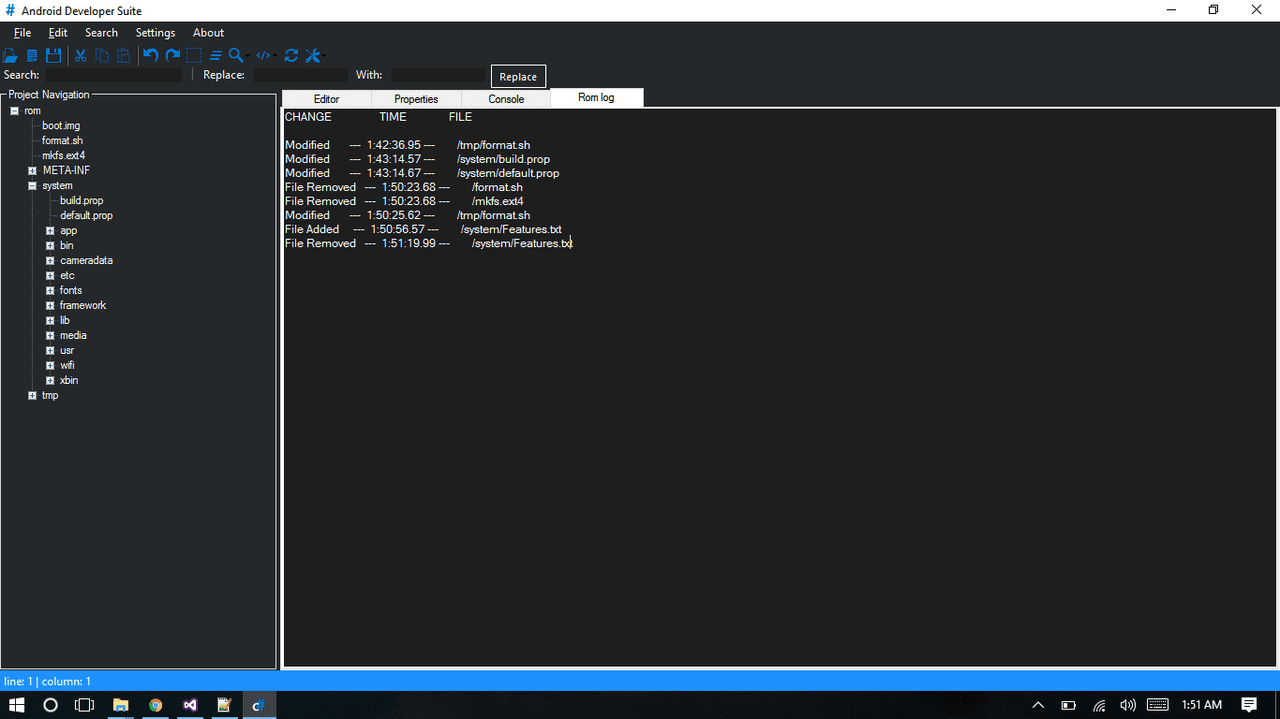Viewport: 1280px width, 719px height.
Task: Expand the META-INF folder node
Action: 32,171
